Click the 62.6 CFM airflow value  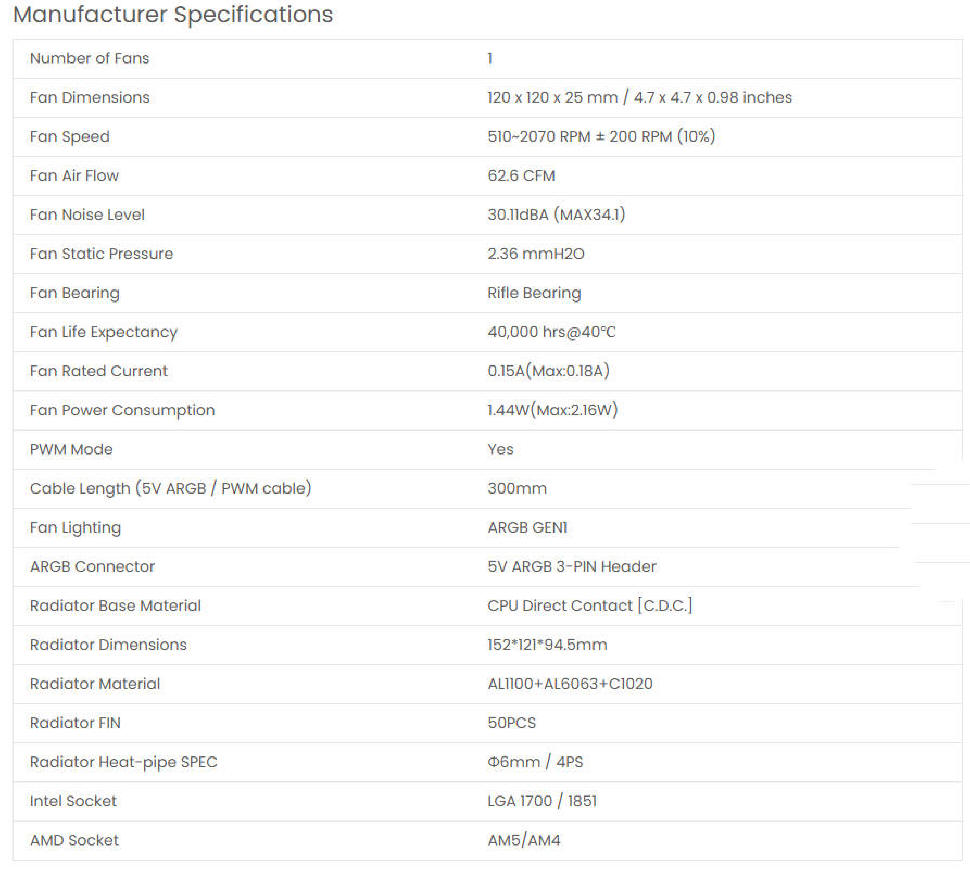(521, 176)
